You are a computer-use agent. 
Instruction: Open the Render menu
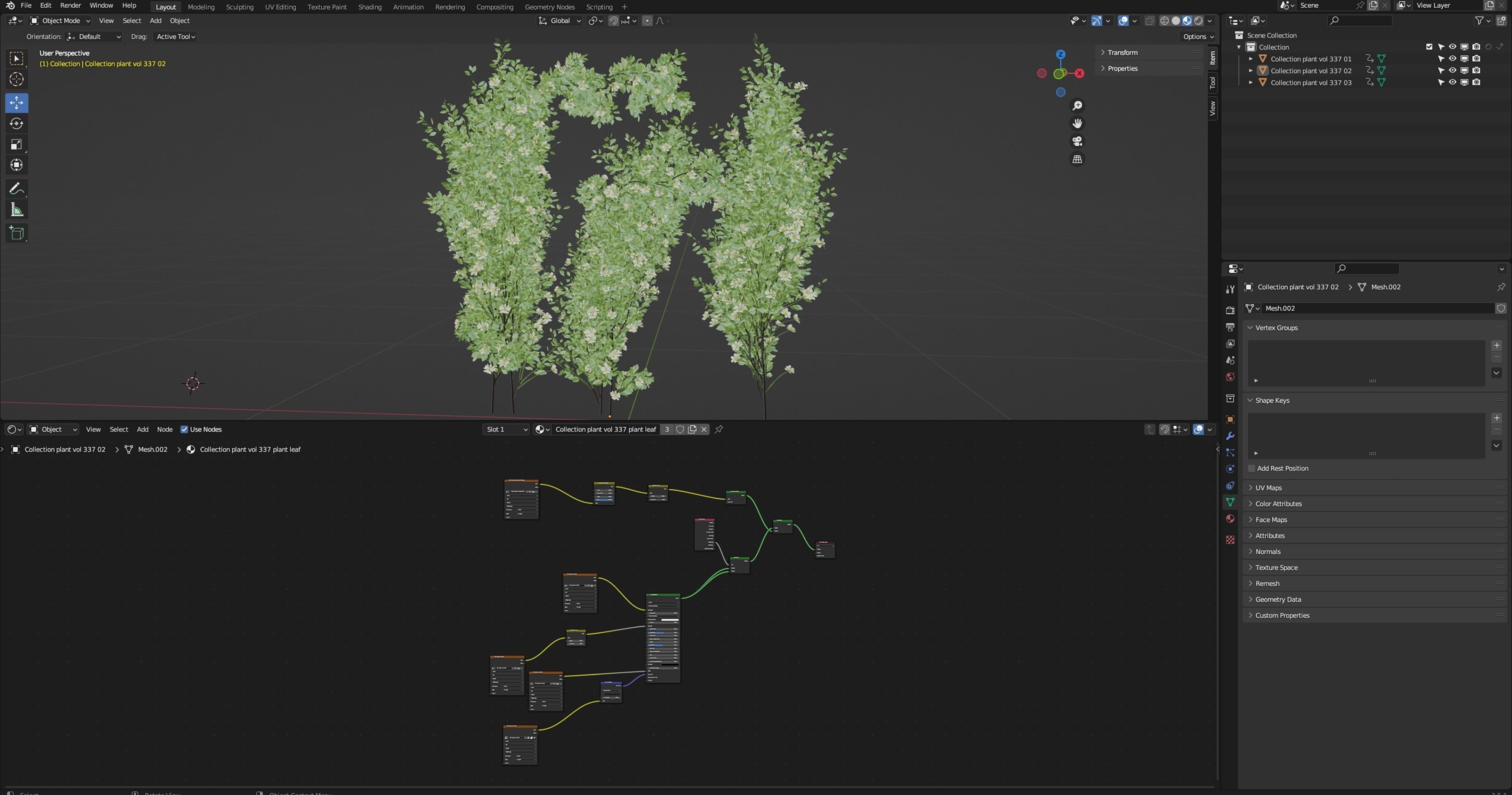click(70, 5)
